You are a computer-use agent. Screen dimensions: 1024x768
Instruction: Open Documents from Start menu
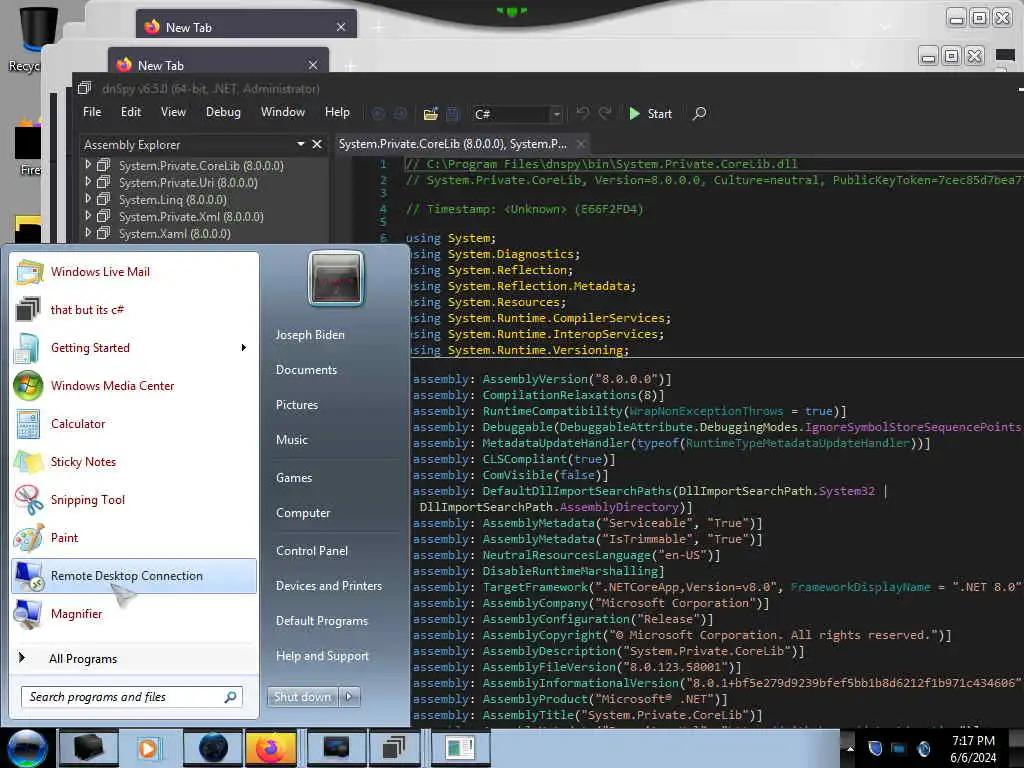(306, 370)
